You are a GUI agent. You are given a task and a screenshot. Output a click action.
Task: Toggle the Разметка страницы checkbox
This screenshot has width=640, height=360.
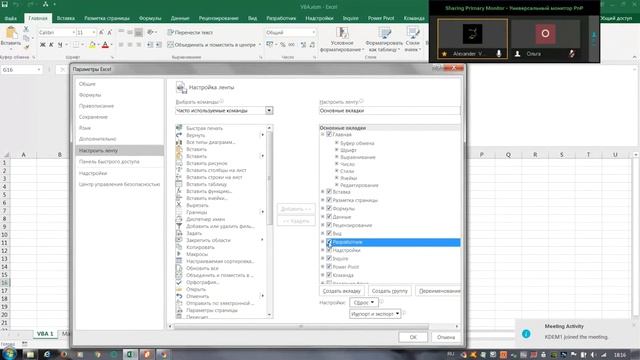tap(329, 200)
